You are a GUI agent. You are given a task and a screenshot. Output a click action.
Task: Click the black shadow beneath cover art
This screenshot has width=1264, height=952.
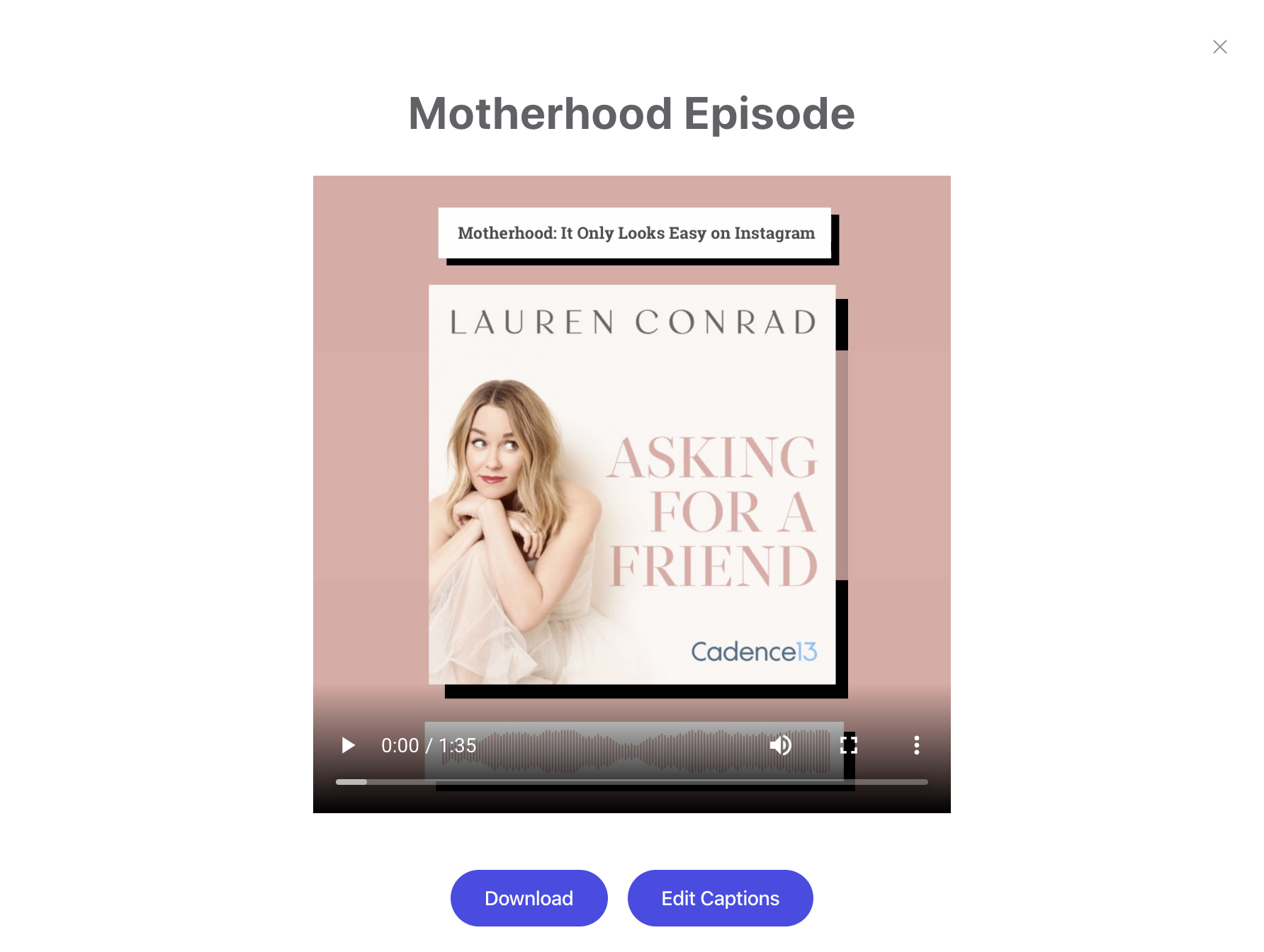[646, 691]
